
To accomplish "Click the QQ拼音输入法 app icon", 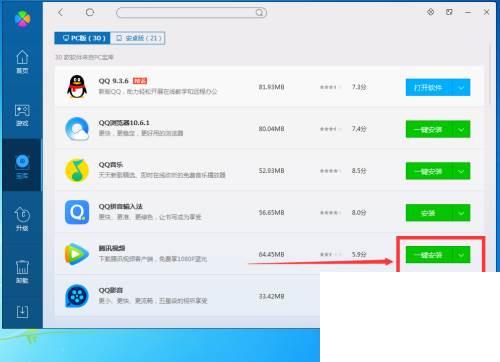I will point(77,212).
